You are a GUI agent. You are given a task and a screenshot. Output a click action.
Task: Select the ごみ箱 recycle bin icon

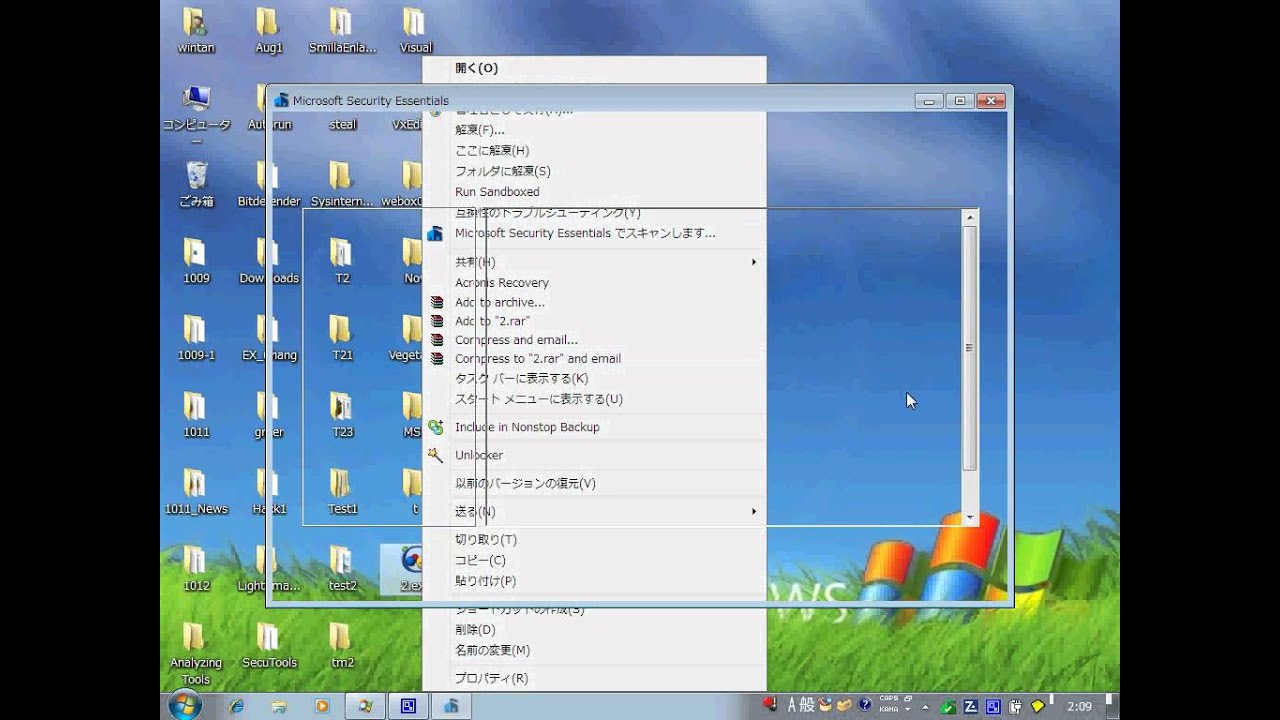pos(196,184)
